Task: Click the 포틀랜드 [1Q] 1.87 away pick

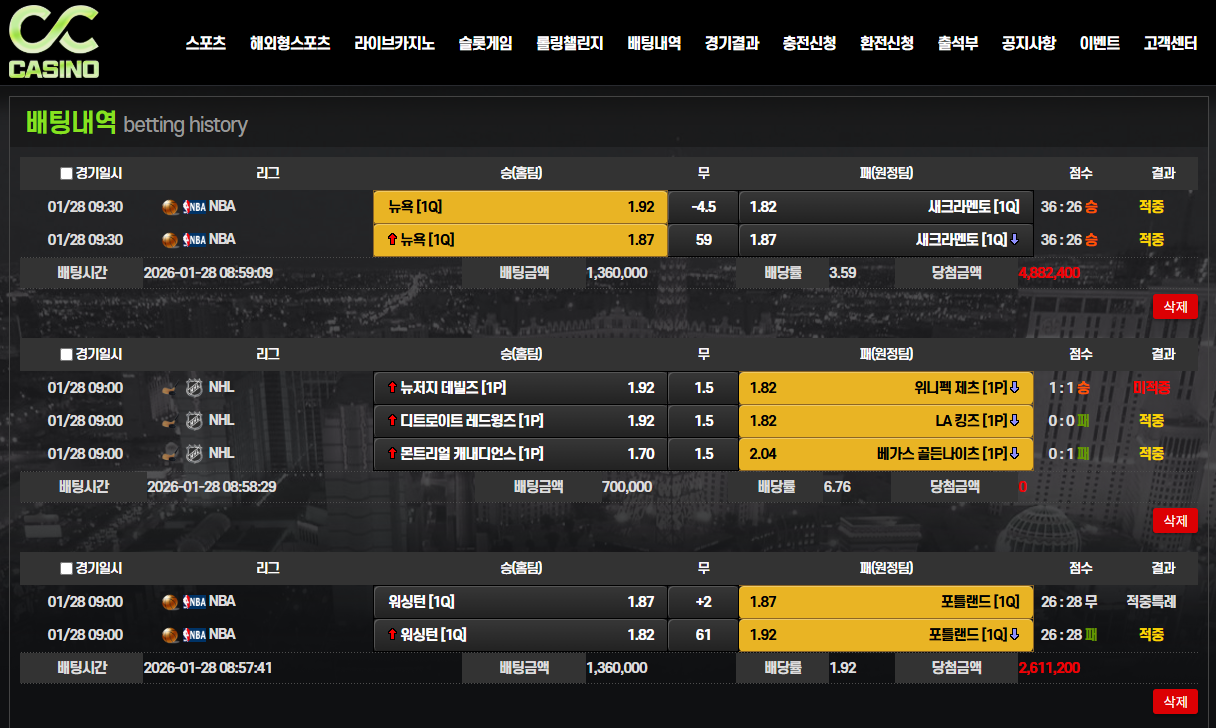Action: pos(886,602)
